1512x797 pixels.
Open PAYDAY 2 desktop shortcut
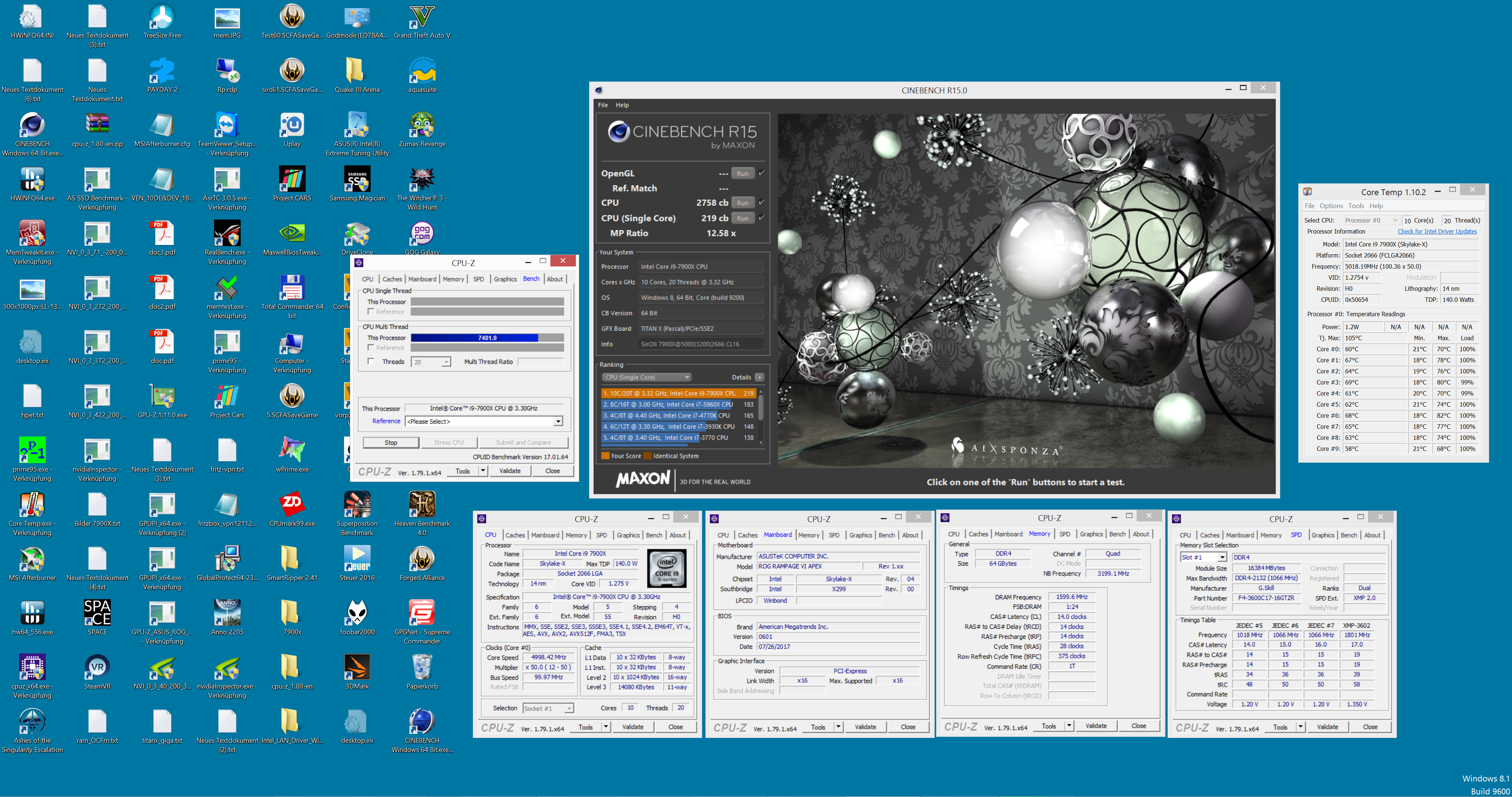click(162, 76)
